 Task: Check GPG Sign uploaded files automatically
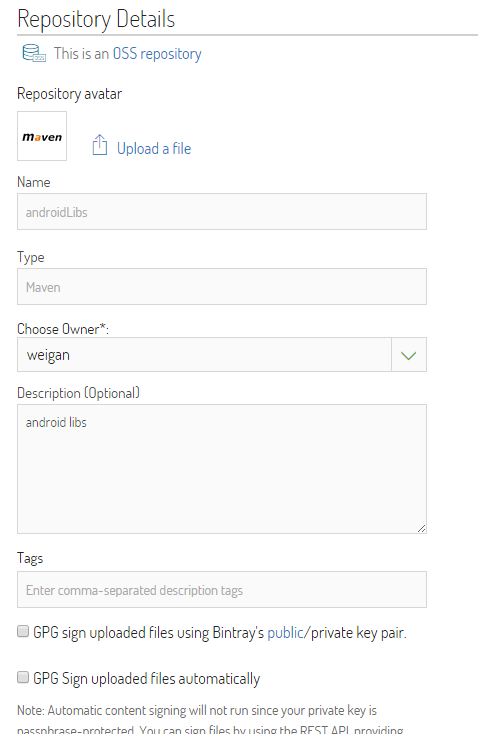(23, 677)
